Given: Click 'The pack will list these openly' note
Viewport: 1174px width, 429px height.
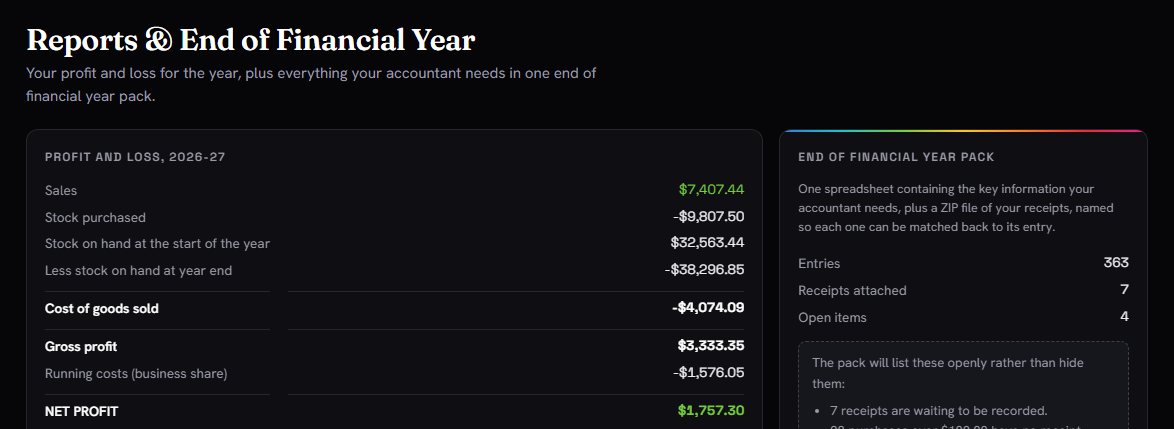Looking at the screenshot, I should click(948, 373).
